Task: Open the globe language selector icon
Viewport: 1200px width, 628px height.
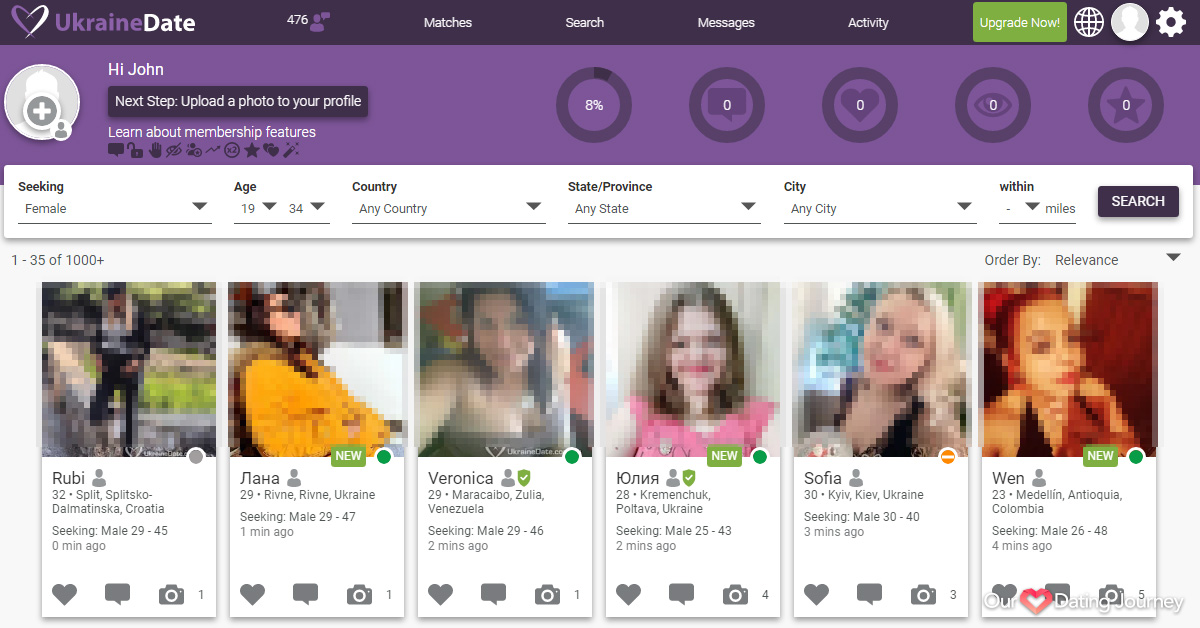Action: tap(1089, 22)
